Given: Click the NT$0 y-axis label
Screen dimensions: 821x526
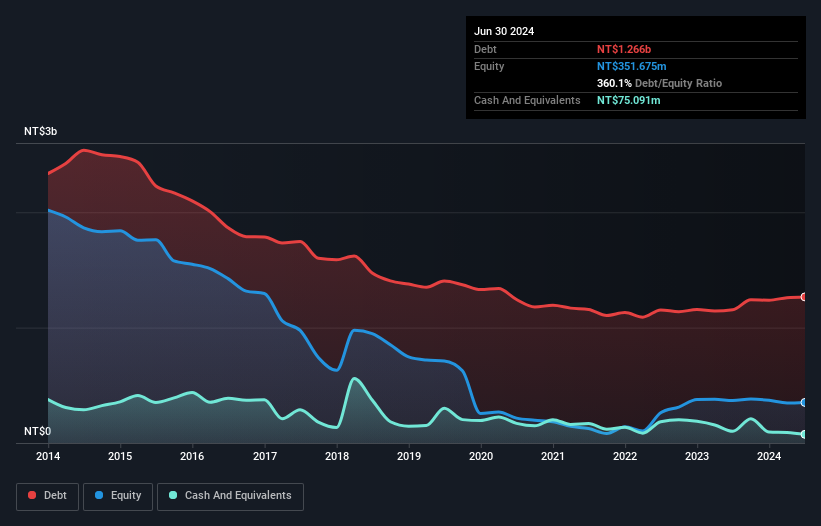Looking at the screenshot, I should tap(38, 431).
